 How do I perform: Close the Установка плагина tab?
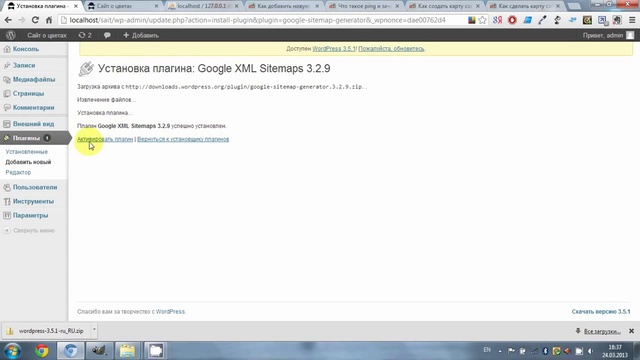coord(76,6)
